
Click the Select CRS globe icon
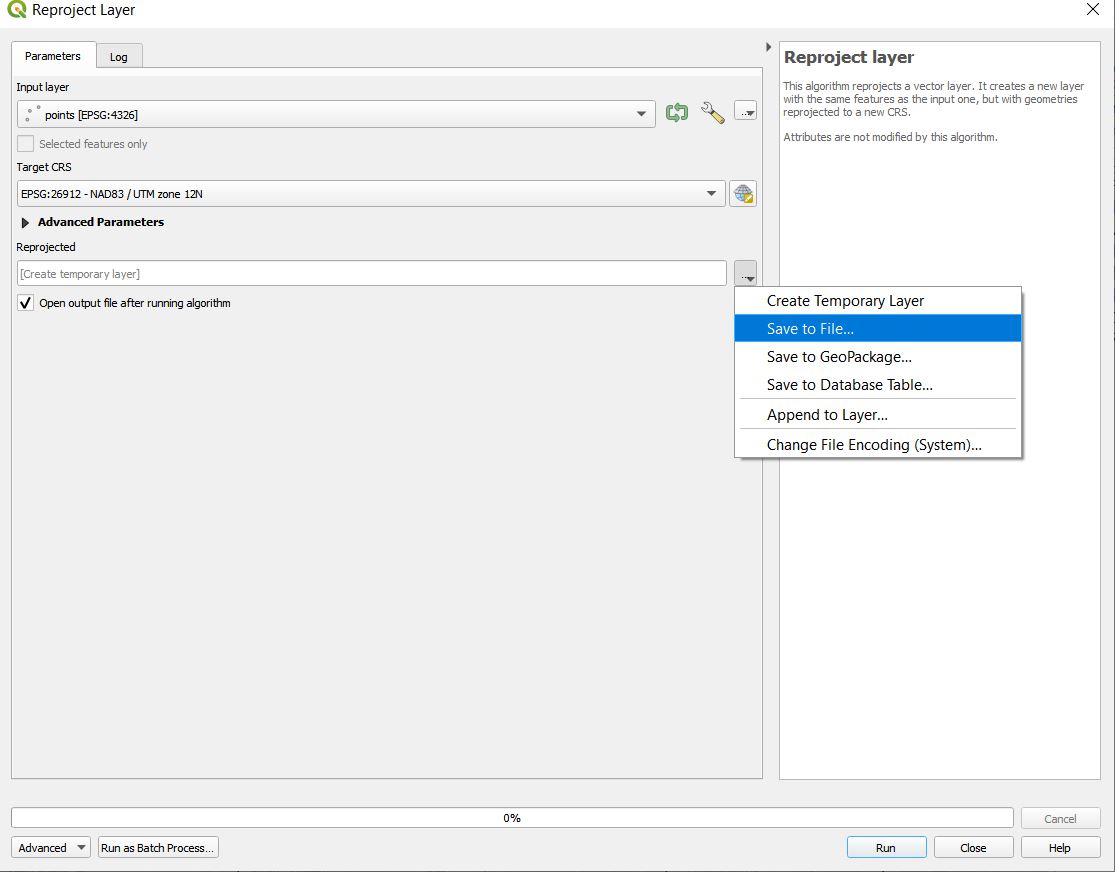pos(743,194)
